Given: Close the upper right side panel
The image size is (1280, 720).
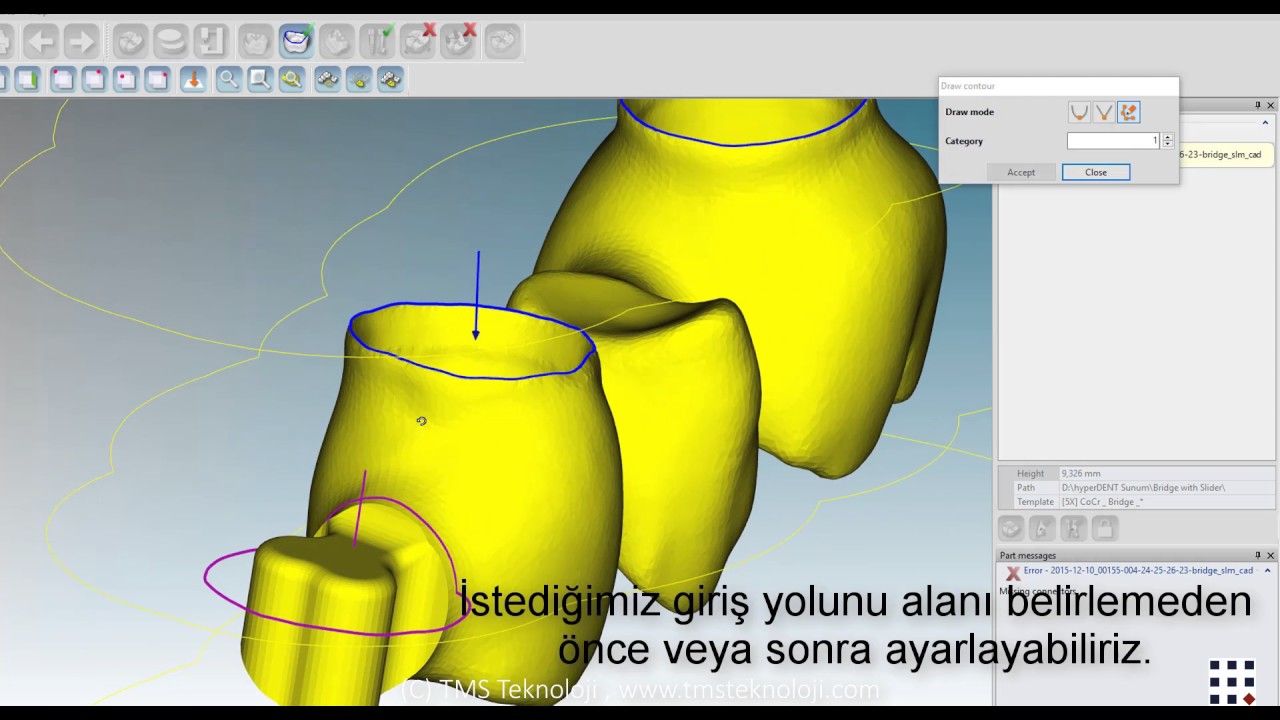Looking at the screenshot, I should coord(1271,105).
